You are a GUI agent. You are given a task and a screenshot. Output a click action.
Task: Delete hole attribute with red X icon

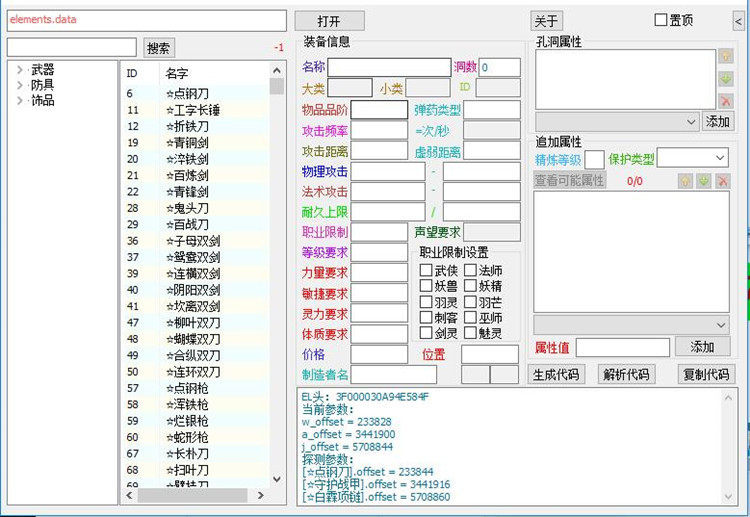726,100
